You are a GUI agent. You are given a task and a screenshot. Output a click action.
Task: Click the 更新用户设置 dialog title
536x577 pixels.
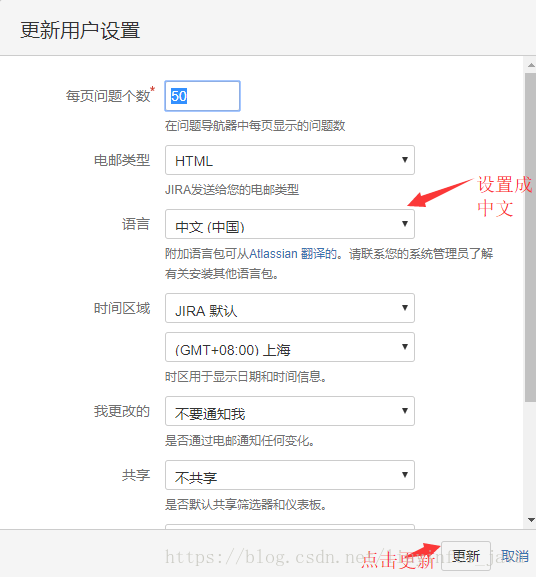80,30
